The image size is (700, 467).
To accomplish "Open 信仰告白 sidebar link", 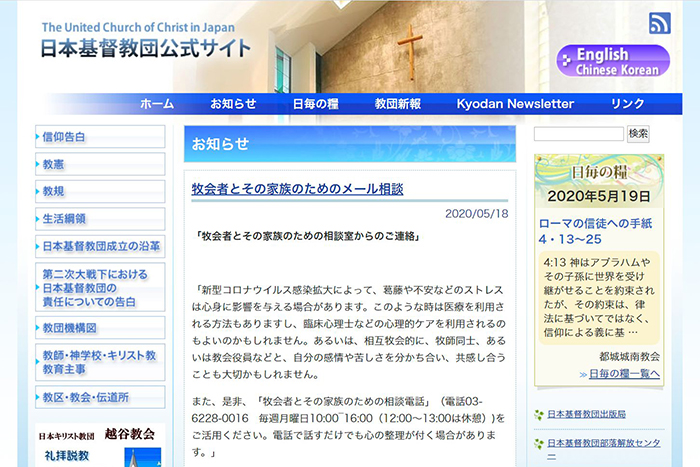I will (x=100, y=137).
